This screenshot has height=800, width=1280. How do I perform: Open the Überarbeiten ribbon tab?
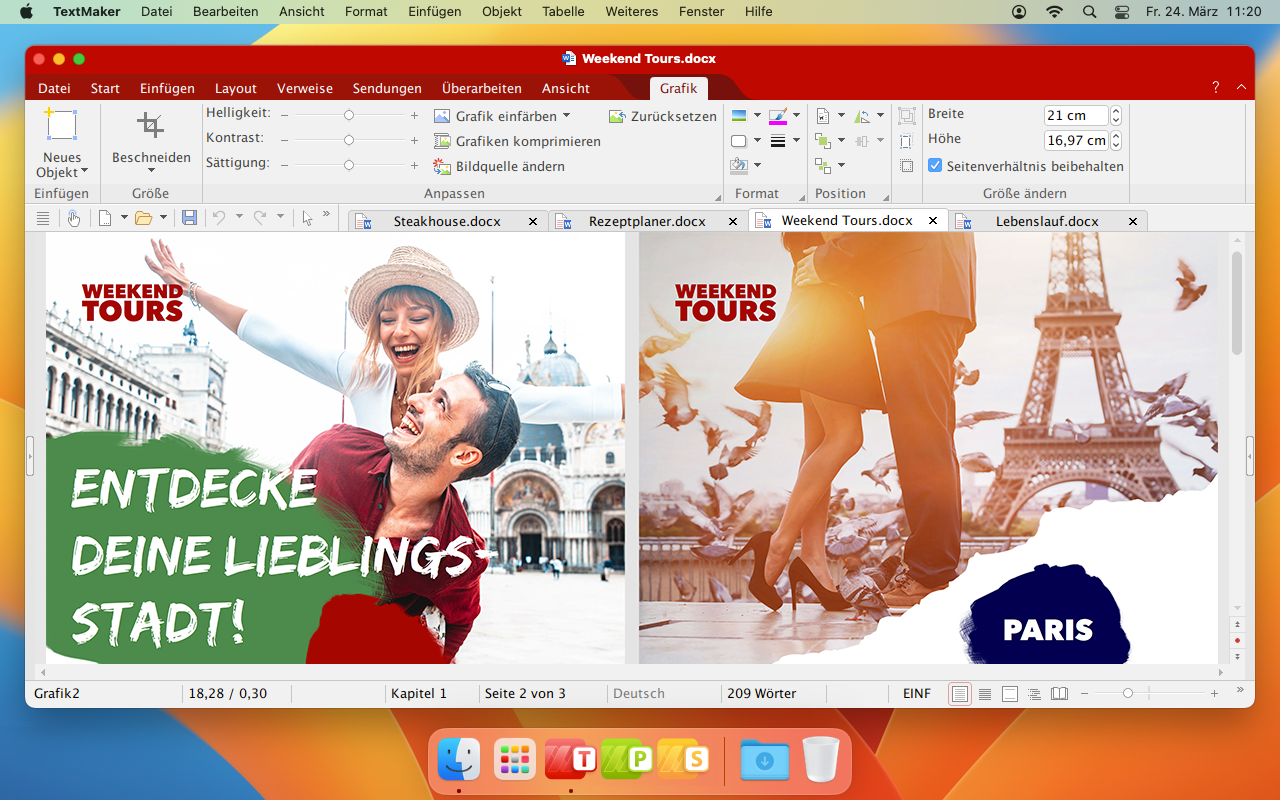[x=482, y=88]
